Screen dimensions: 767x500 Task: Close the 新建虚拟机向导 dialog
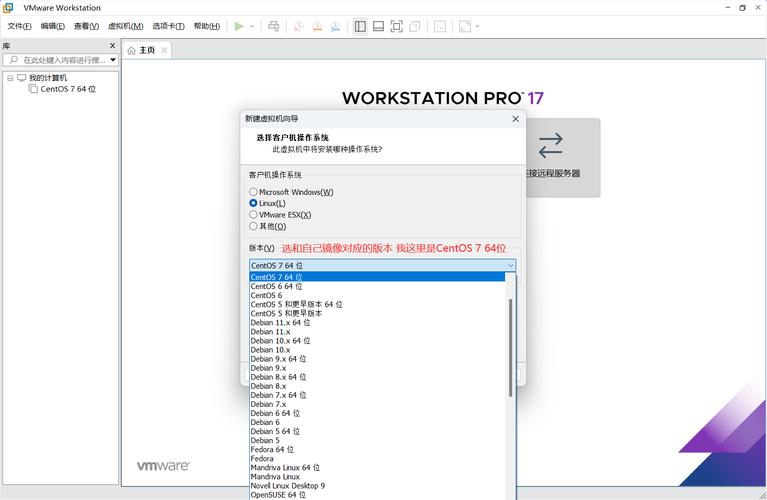tap(515, 118)
